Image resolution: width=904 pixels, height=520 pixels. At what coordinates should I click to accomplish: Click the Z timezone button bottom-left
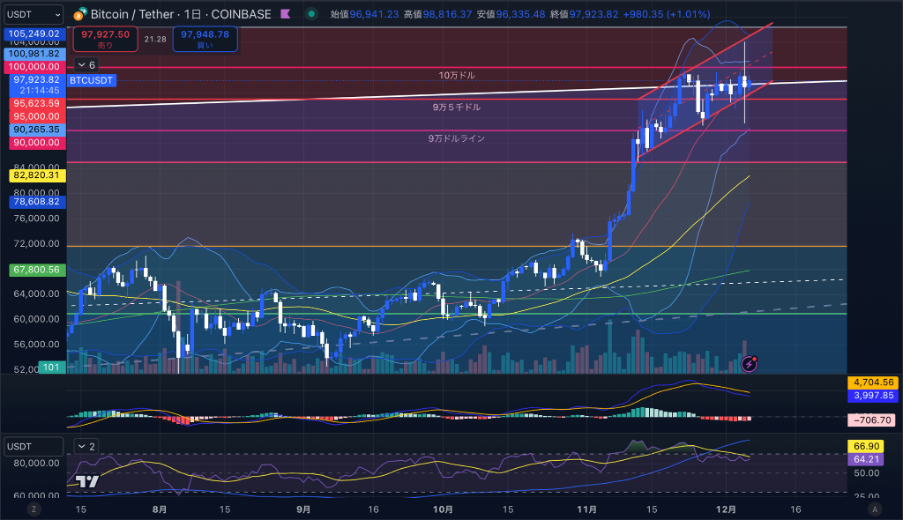[33, 509]
